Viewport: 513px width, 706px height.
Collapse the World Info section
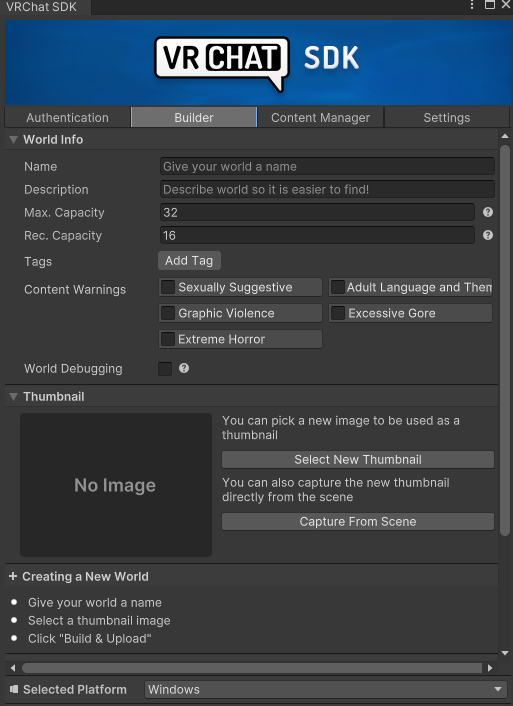(x=14, y=140)
